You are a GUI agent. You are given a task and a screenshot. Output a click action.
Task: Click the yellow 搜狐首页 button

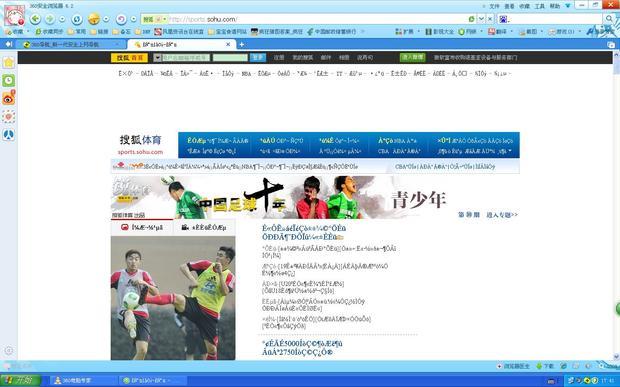pyautogui.click(x=129, y=58)
